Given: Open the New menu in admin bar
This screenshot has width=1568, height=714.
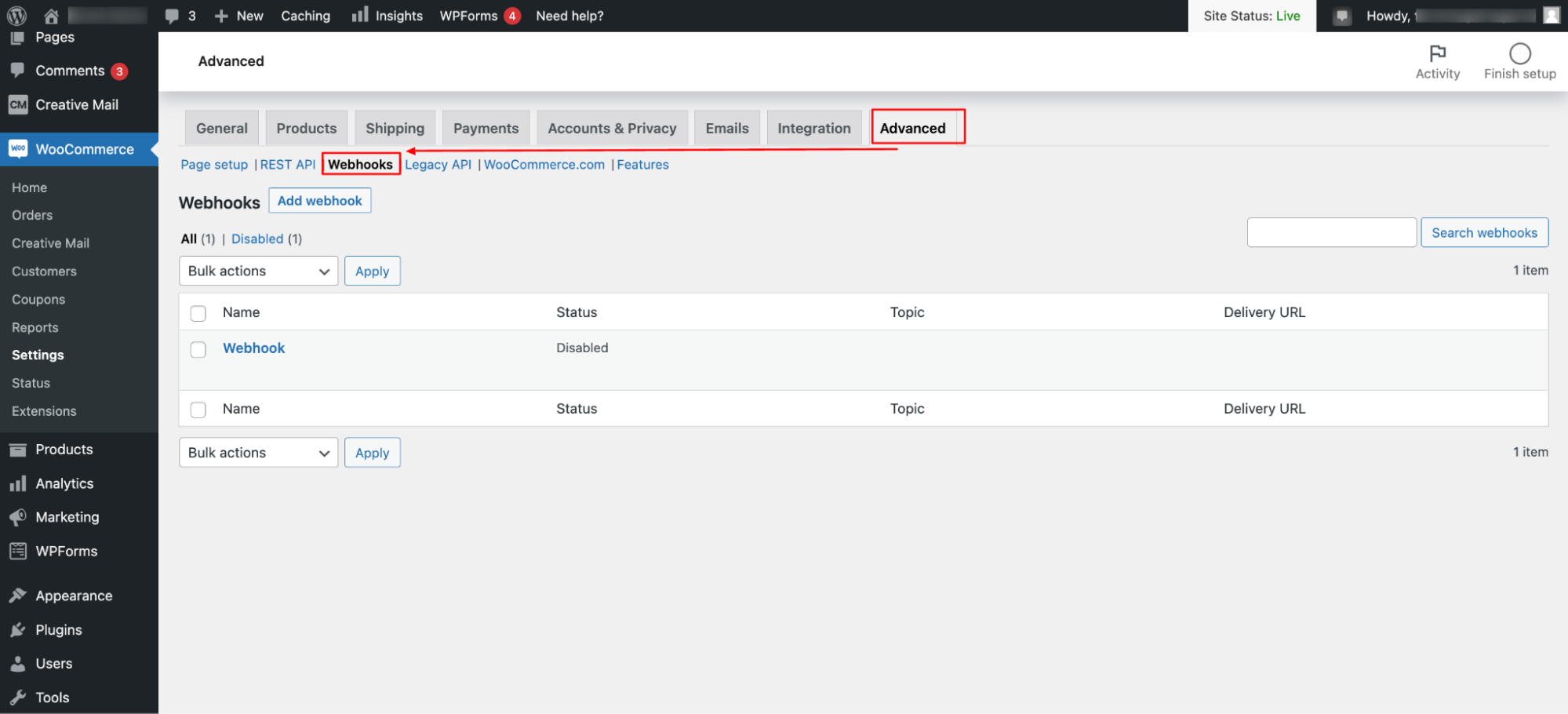Looking at the screenshot, I should [x=238, y=15].
